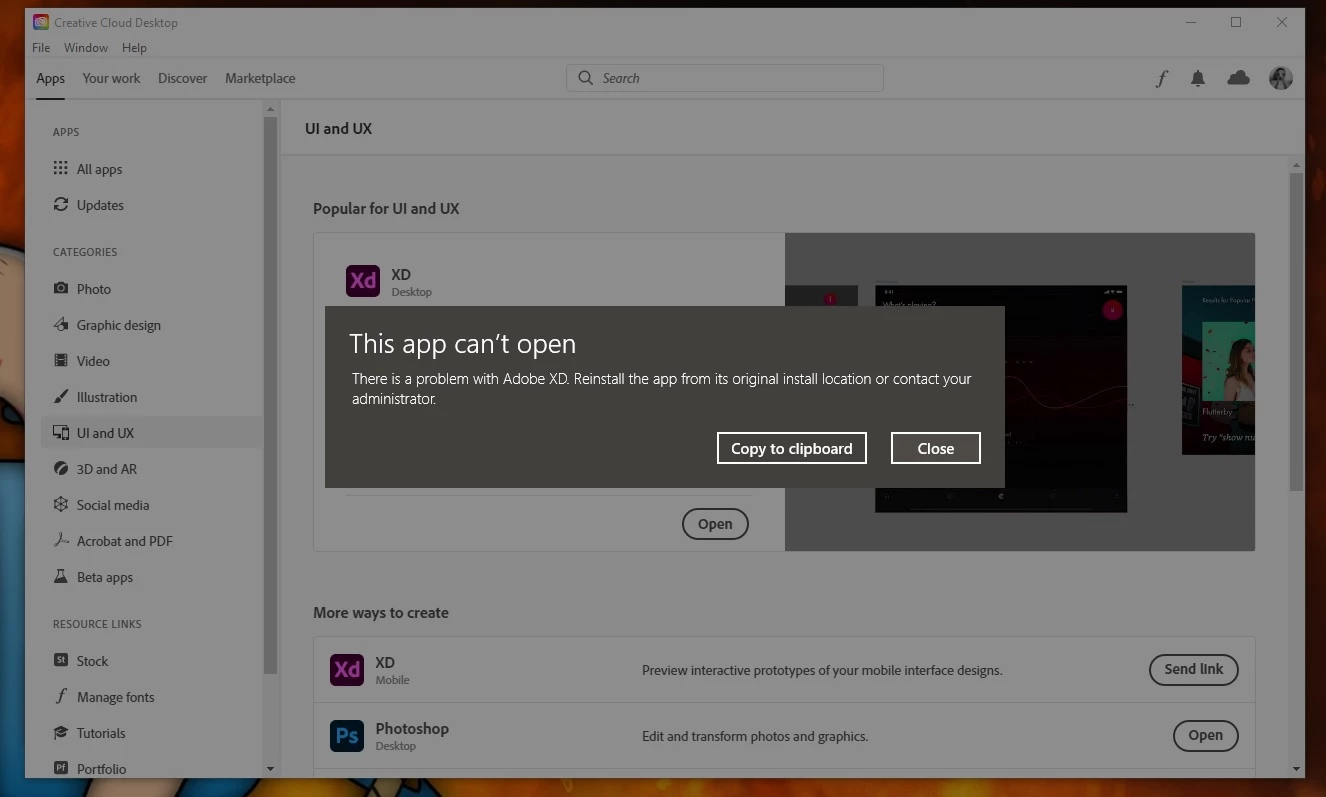
Task: Select the Graphic design pen icon
Action: (x=61, y=325)
